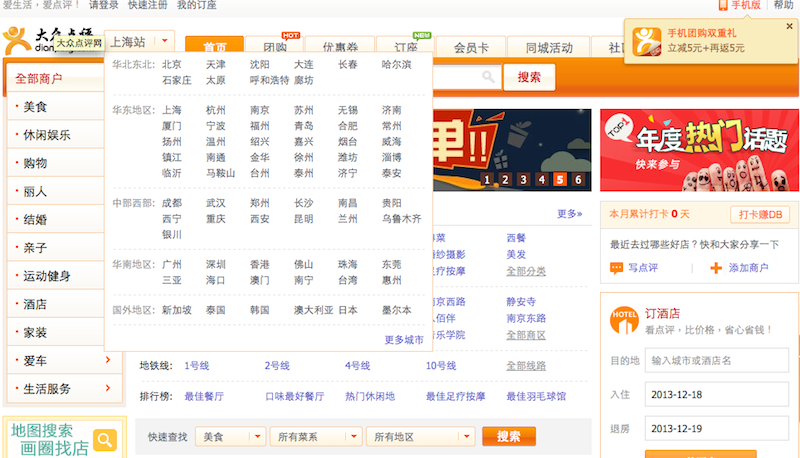Click the orange HOTEL icon
The height and width of the screenshot is (458, 800).
[x=624, y=320]
